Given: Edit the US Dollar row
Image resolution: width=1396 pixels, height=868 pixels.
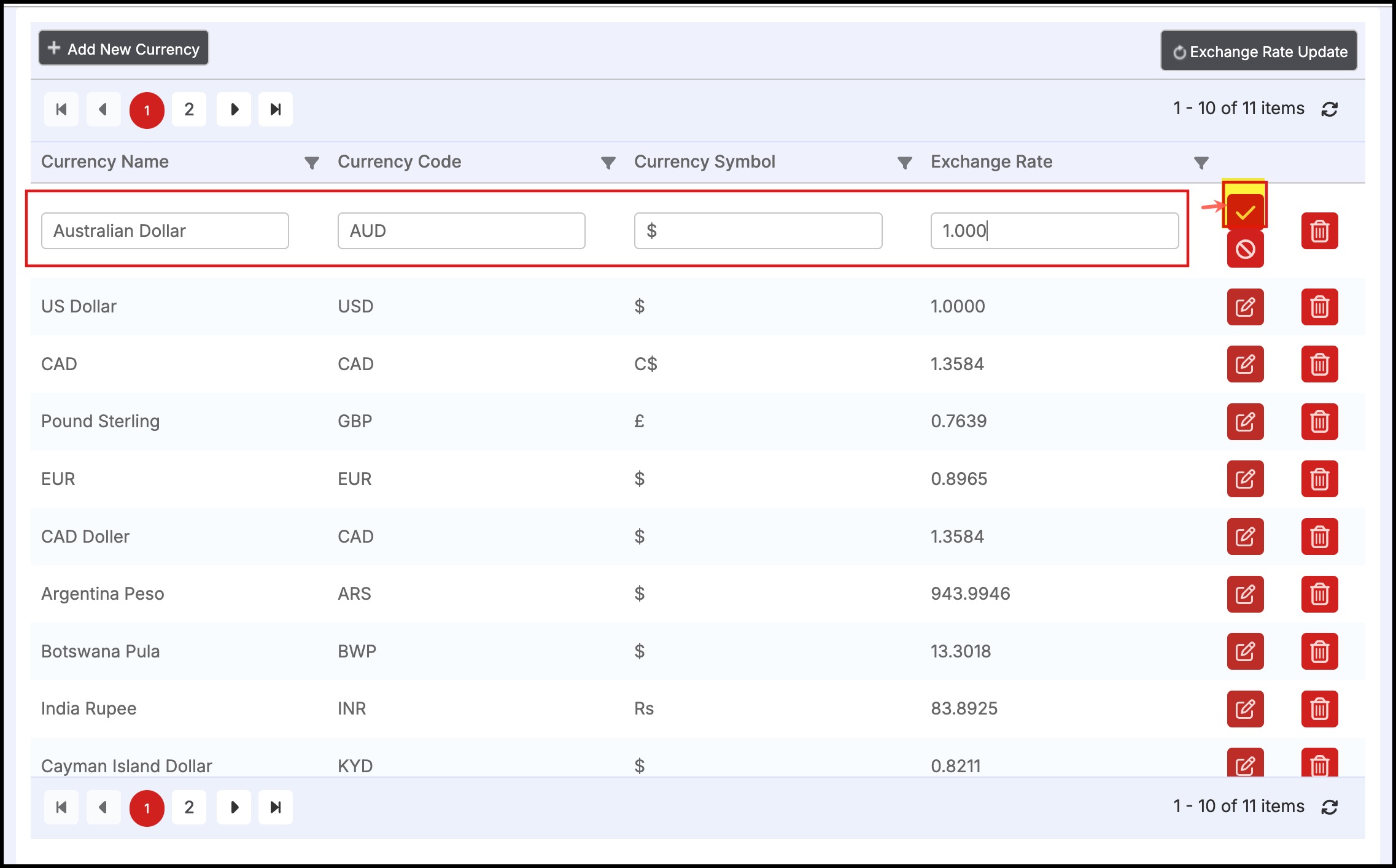Looking at the screenshot, I should point(1245,306).
